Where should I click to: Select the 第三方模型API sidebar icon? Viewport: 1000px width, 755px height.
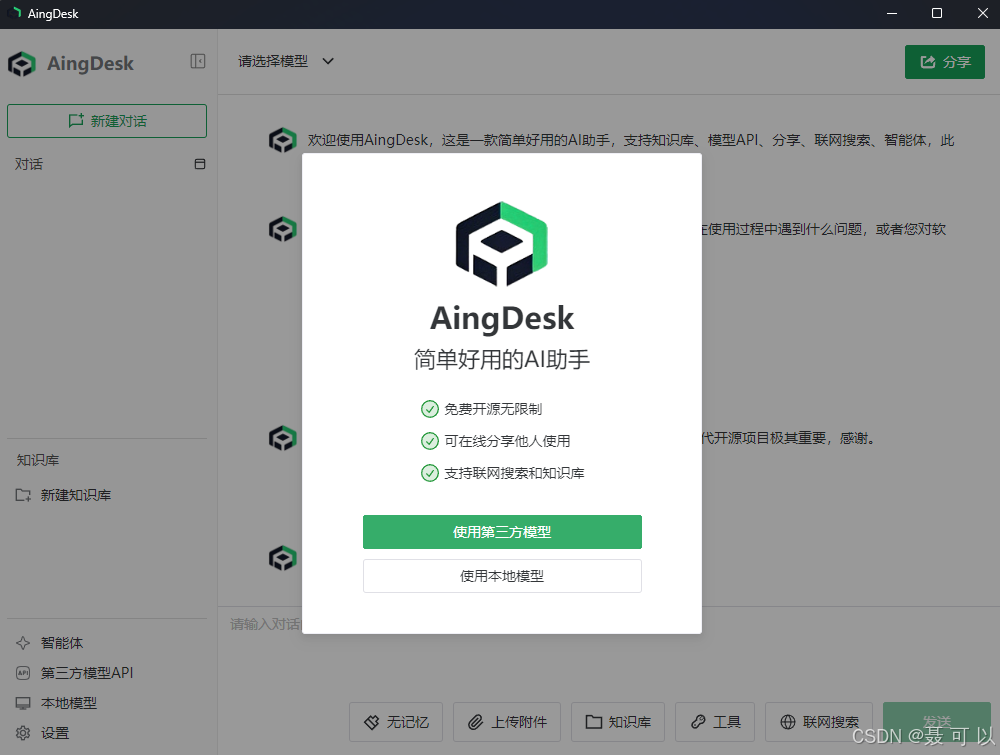point(22,672)
